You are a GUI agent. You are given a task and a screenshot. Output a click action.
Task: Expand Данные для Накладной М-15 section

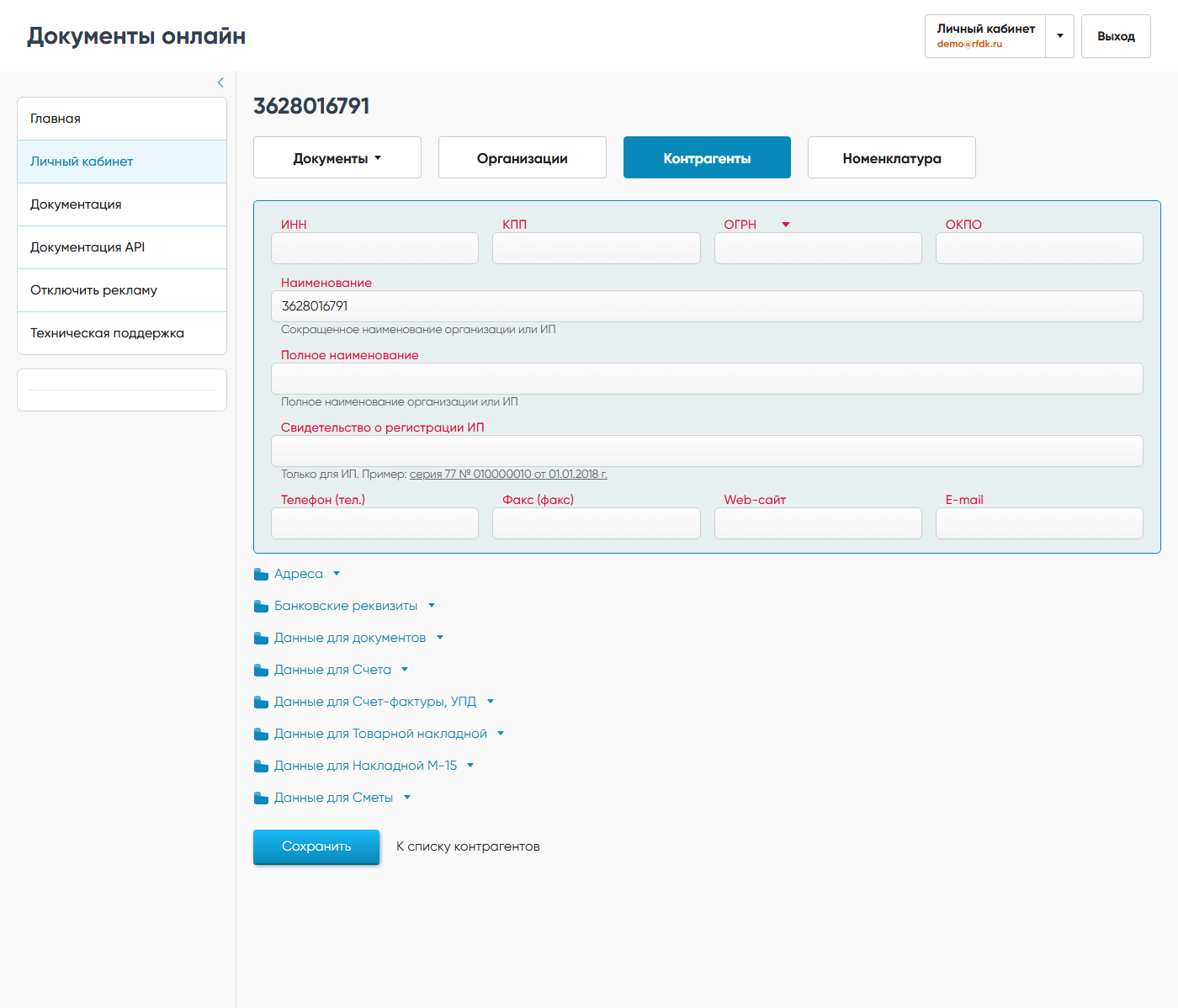[365, 766]
